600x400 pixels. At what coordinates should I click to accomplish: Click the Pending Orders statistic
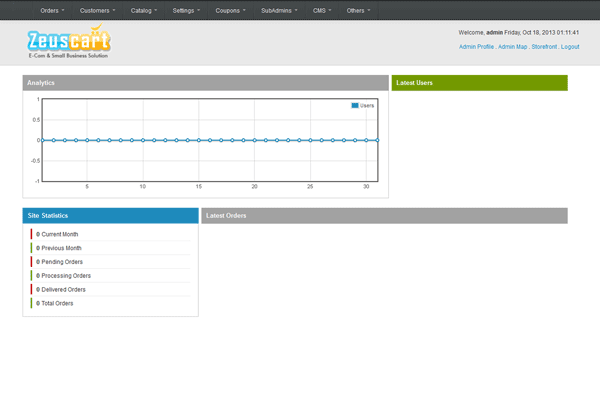tap(62, 262)
